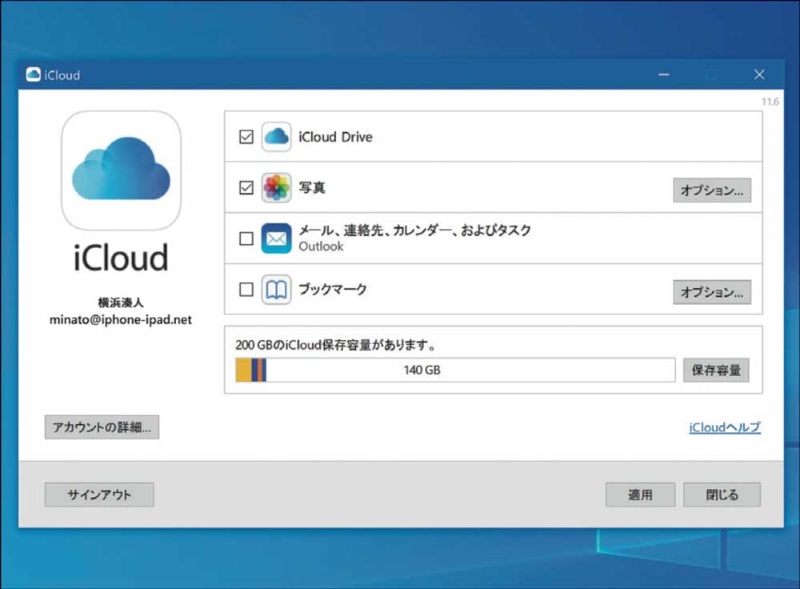Open オプション for ブックマーク
Screen dimensions: 800x589
(x=712, y=292)
